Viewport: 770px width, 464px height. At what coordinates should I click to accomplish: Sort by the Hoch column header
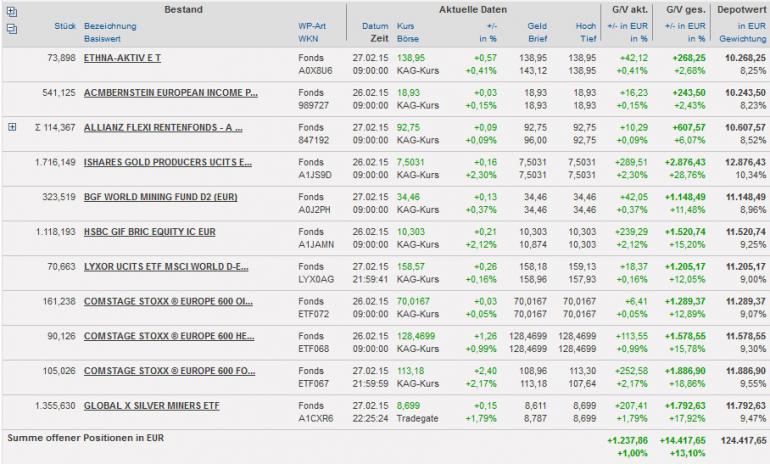click(x=587, y=25)
